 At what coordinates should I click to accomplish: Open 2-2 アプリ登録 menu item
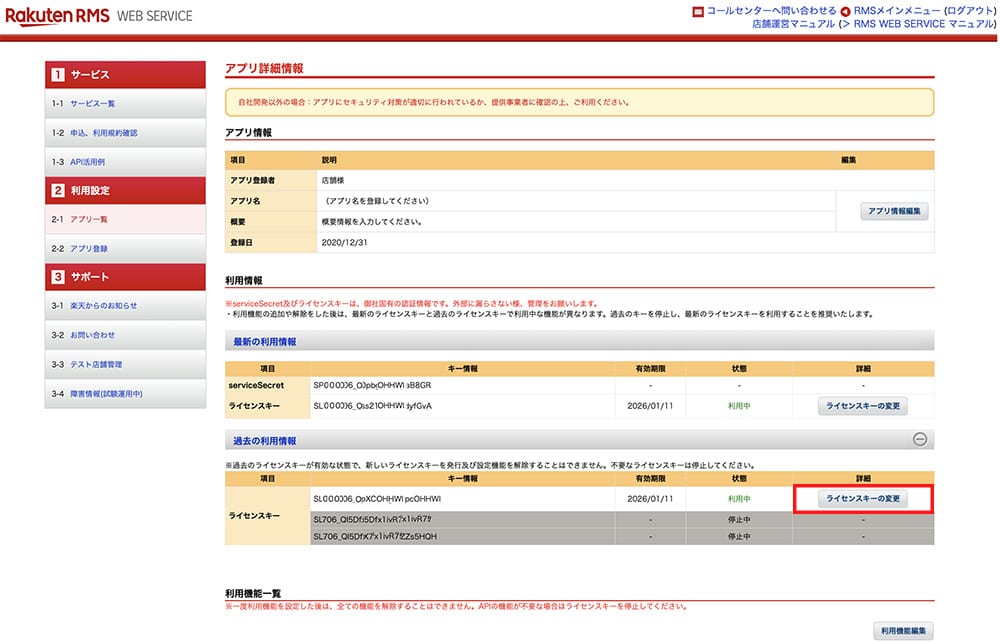click(x=89, y=248)
